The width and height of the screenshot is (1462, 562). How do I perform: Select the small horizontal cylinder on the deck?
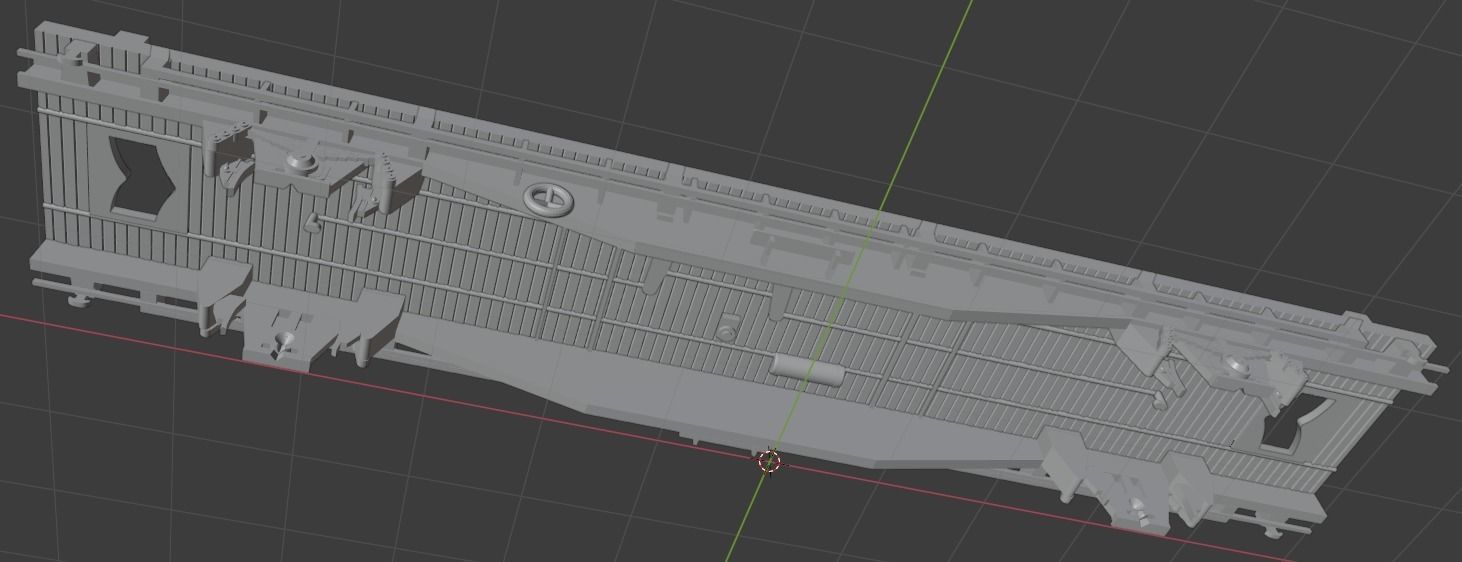808,369
